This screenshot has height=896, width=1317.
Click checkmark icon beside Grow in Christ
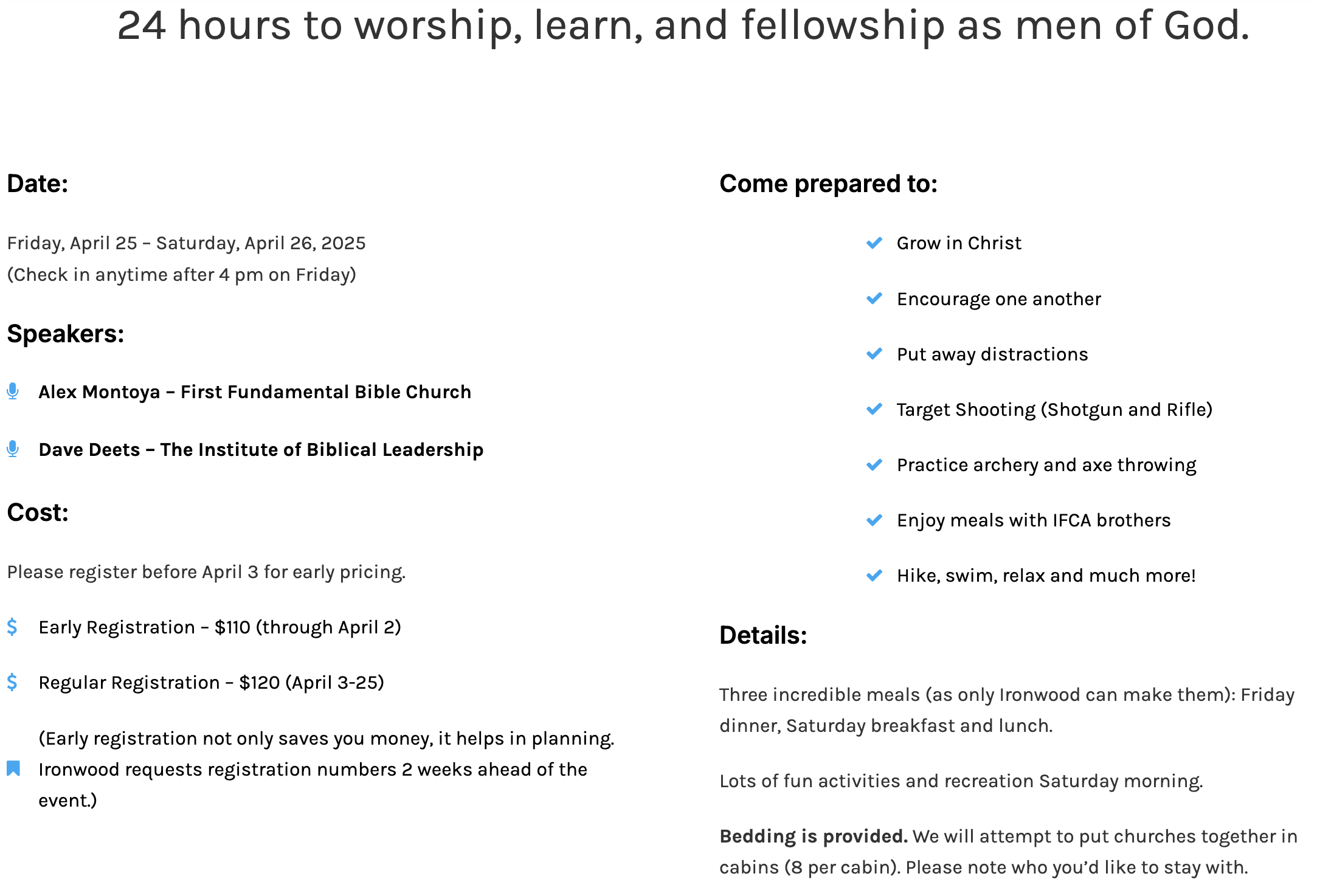pos(874,243)
